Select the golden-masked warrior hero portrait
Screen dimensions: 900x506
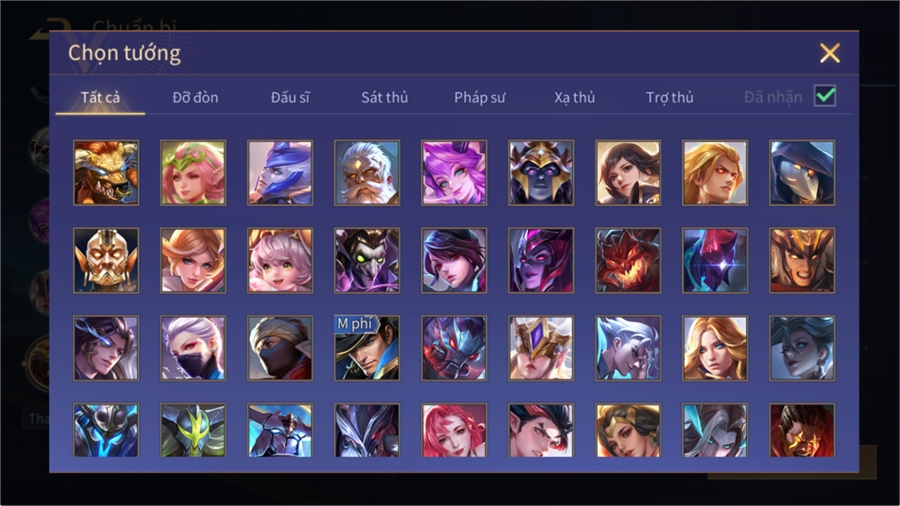tap(106, 260)
